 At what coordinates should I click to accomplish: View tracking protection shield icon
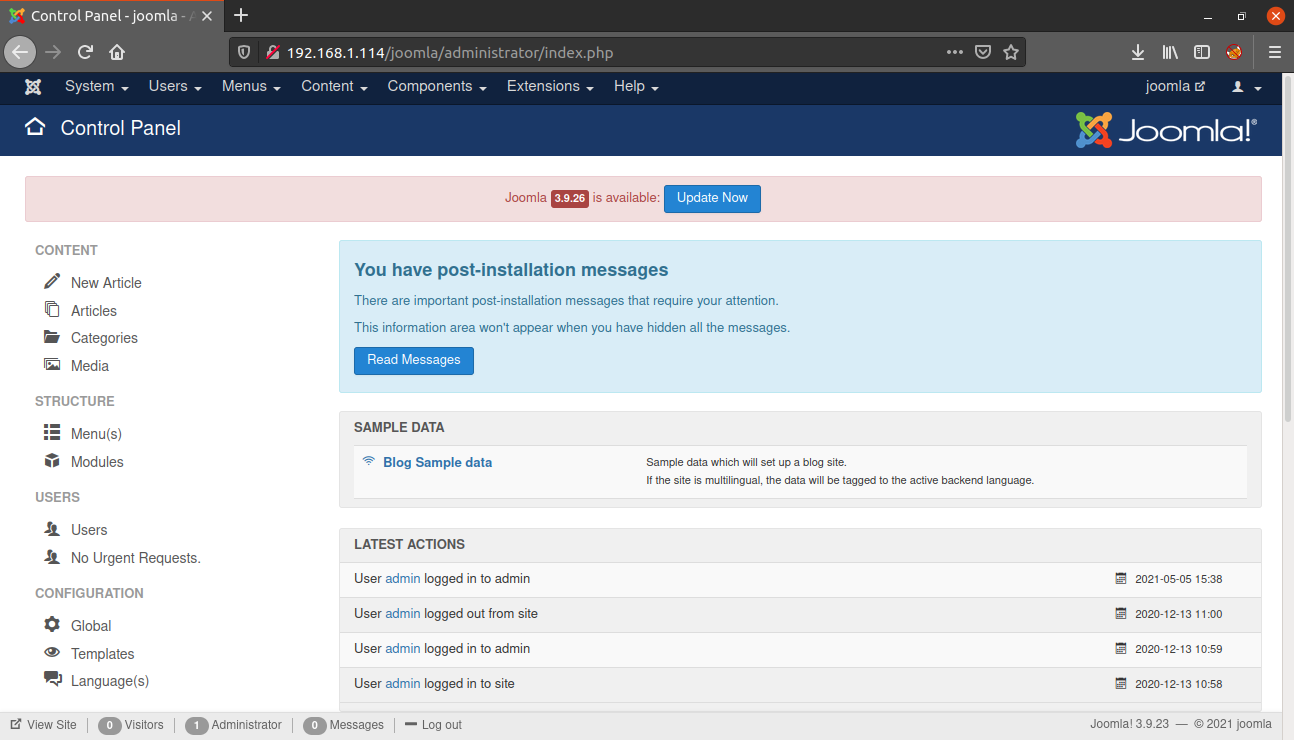pos(244,52)
